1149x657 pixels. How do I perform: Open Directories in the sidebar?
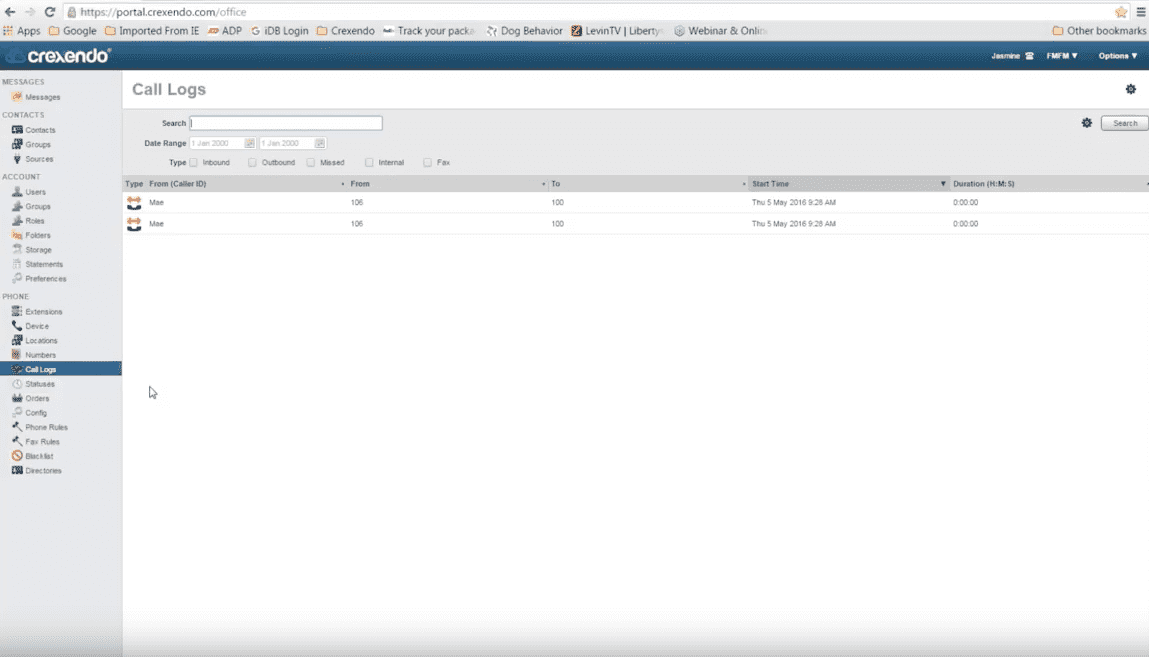(x=43, y=470)
